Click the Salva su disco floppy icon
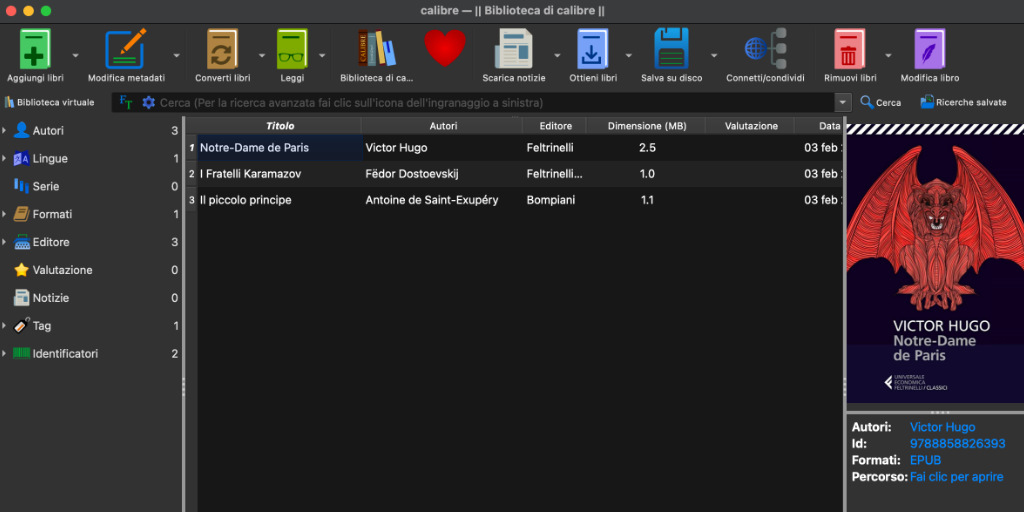This screenshot has width=1024, height=512. (671, 48)
